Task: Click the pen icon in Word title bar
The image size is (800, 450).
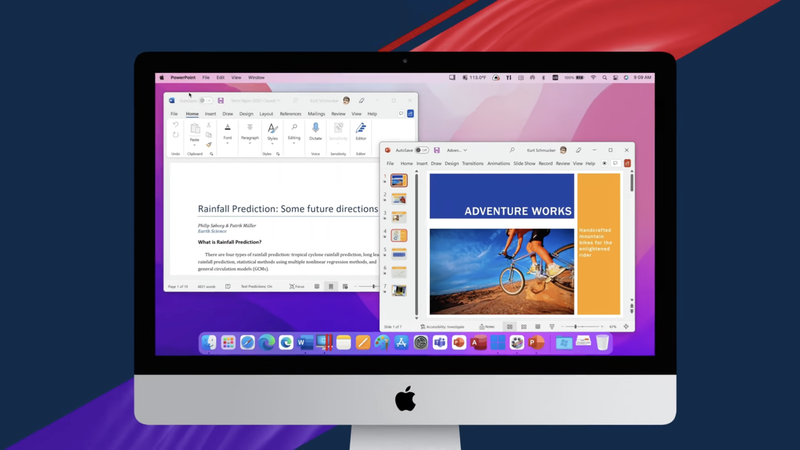Action: (x=361, y=101)
